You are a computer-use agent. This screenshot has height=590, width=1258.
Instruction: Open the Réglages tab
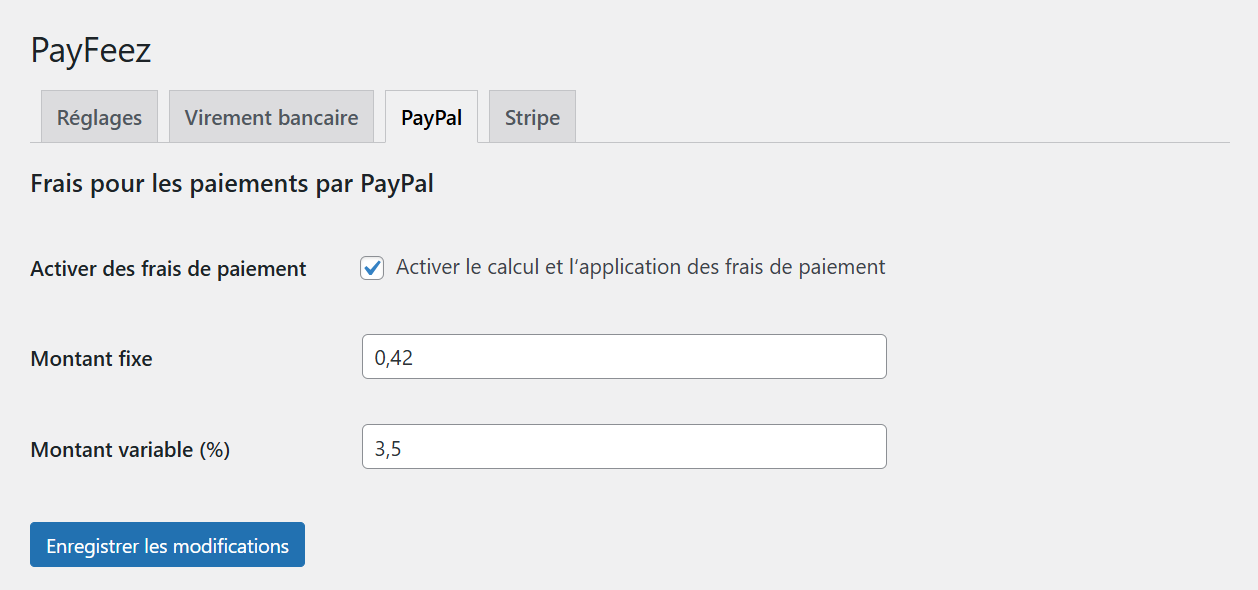99,117
